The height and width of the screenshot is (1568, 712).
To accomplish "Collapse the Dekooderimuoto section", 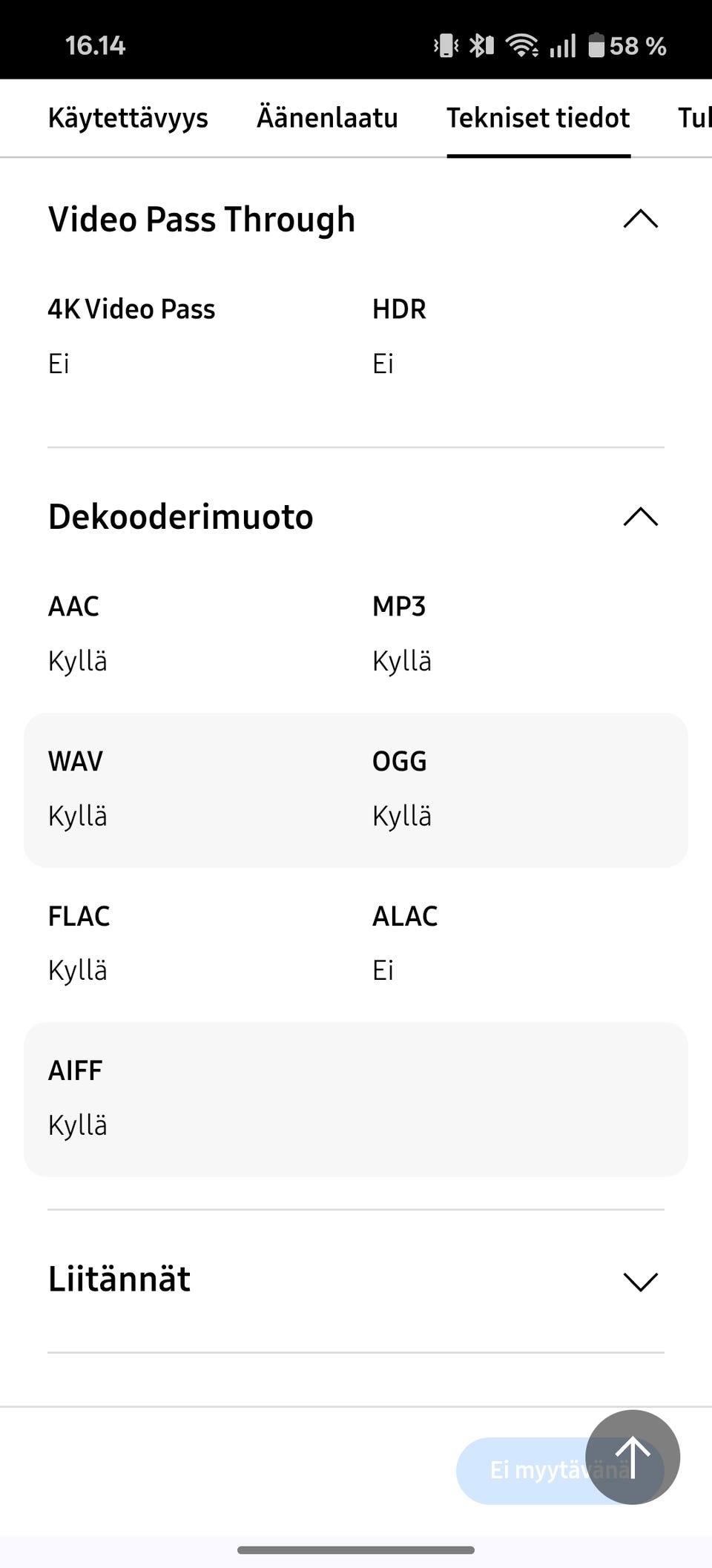I will coord(640,516).
